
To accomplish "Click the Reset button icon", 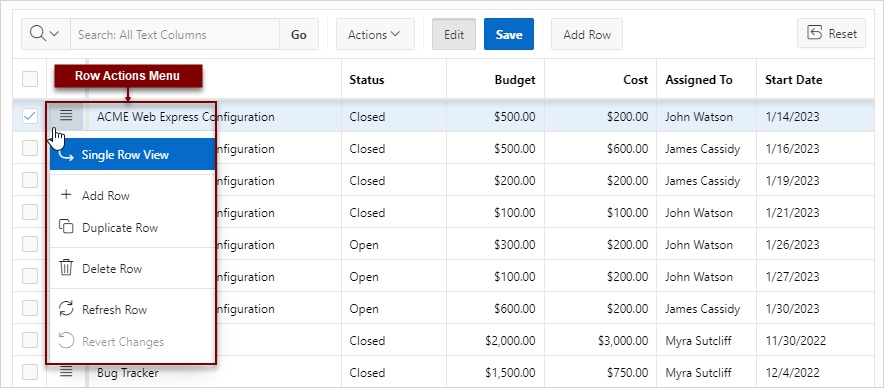I will coord(815,33).
